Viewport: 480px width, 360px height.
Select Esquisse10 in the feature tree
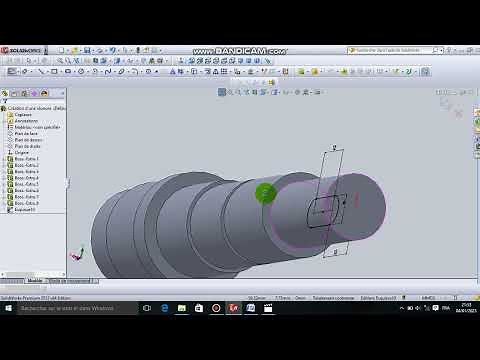coord(25,210)
